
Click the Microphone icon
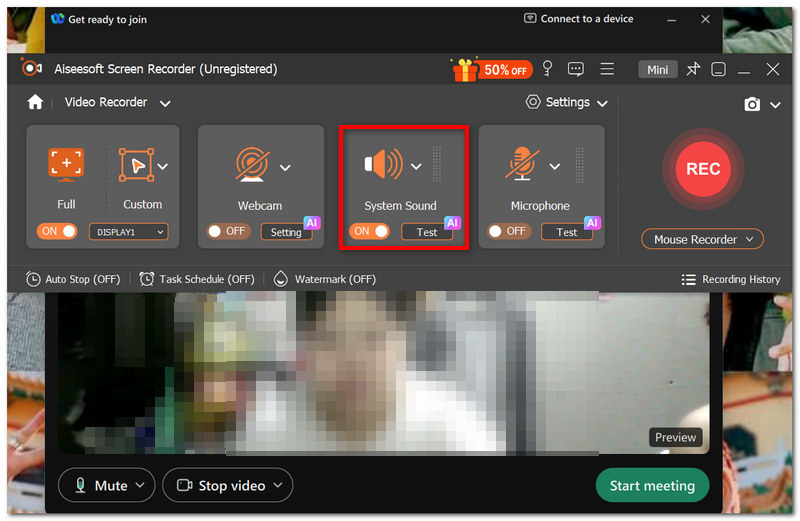[x=522, y=164]
